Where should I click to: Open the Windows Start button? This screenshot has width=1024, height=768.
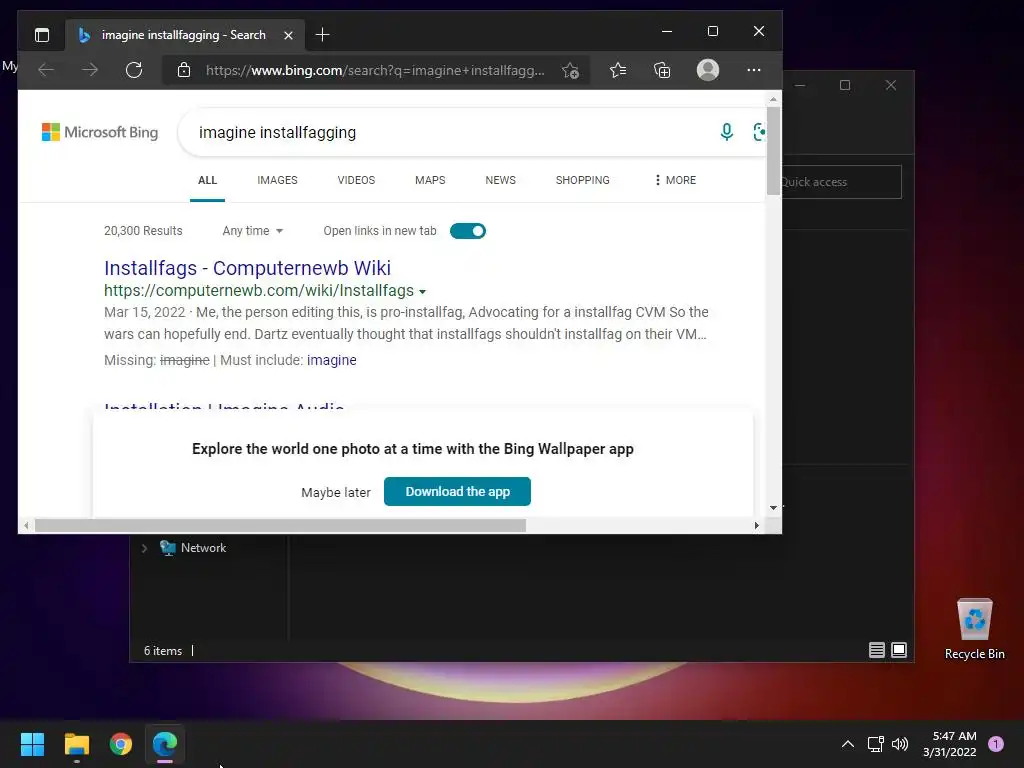(32, 744)
